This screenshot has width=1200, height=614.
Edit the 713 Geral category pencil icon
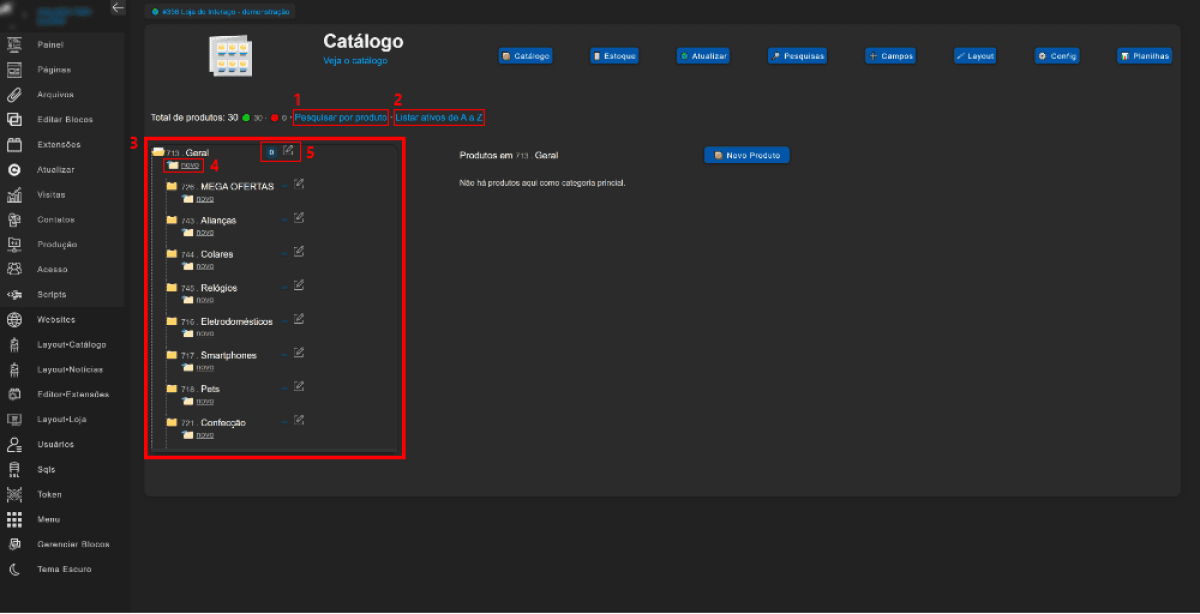288,151
